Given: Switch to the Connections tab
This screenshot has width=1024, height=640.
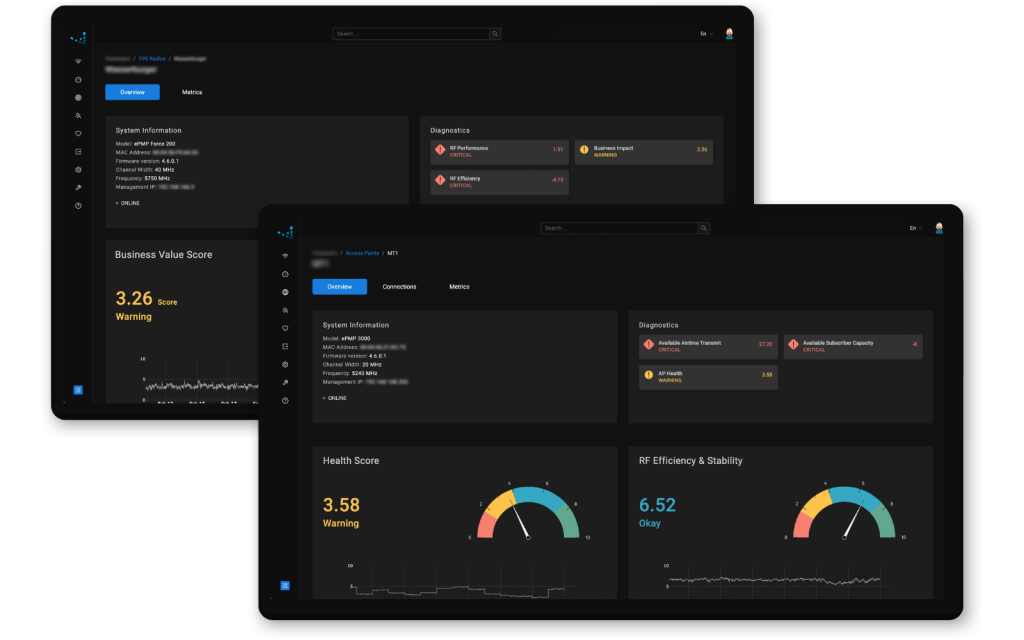Looking at the screenshot, I should [399, 287].
